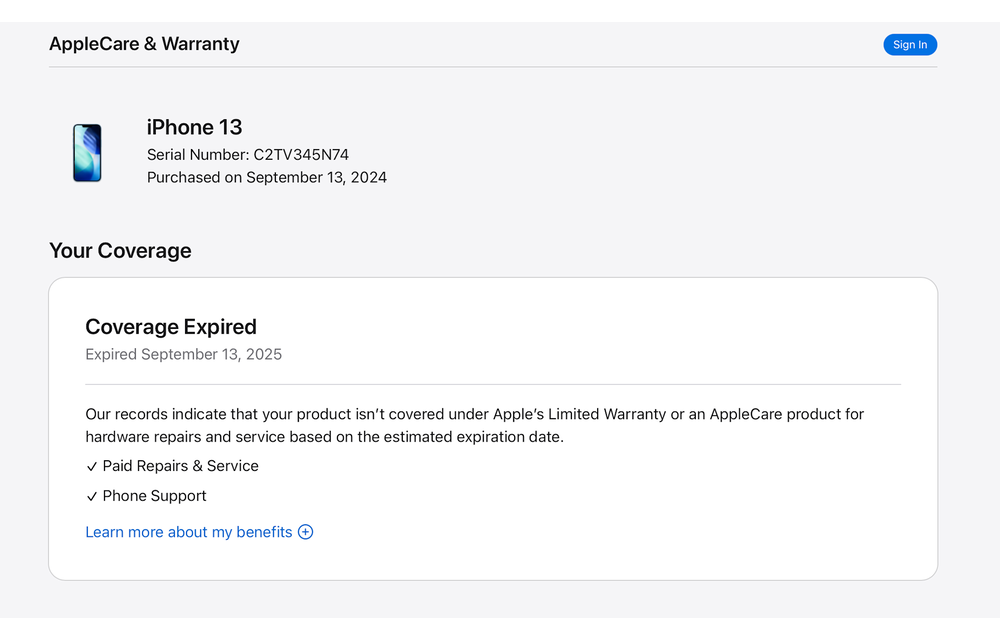Click the divider line under Coverage Expired

493,384
